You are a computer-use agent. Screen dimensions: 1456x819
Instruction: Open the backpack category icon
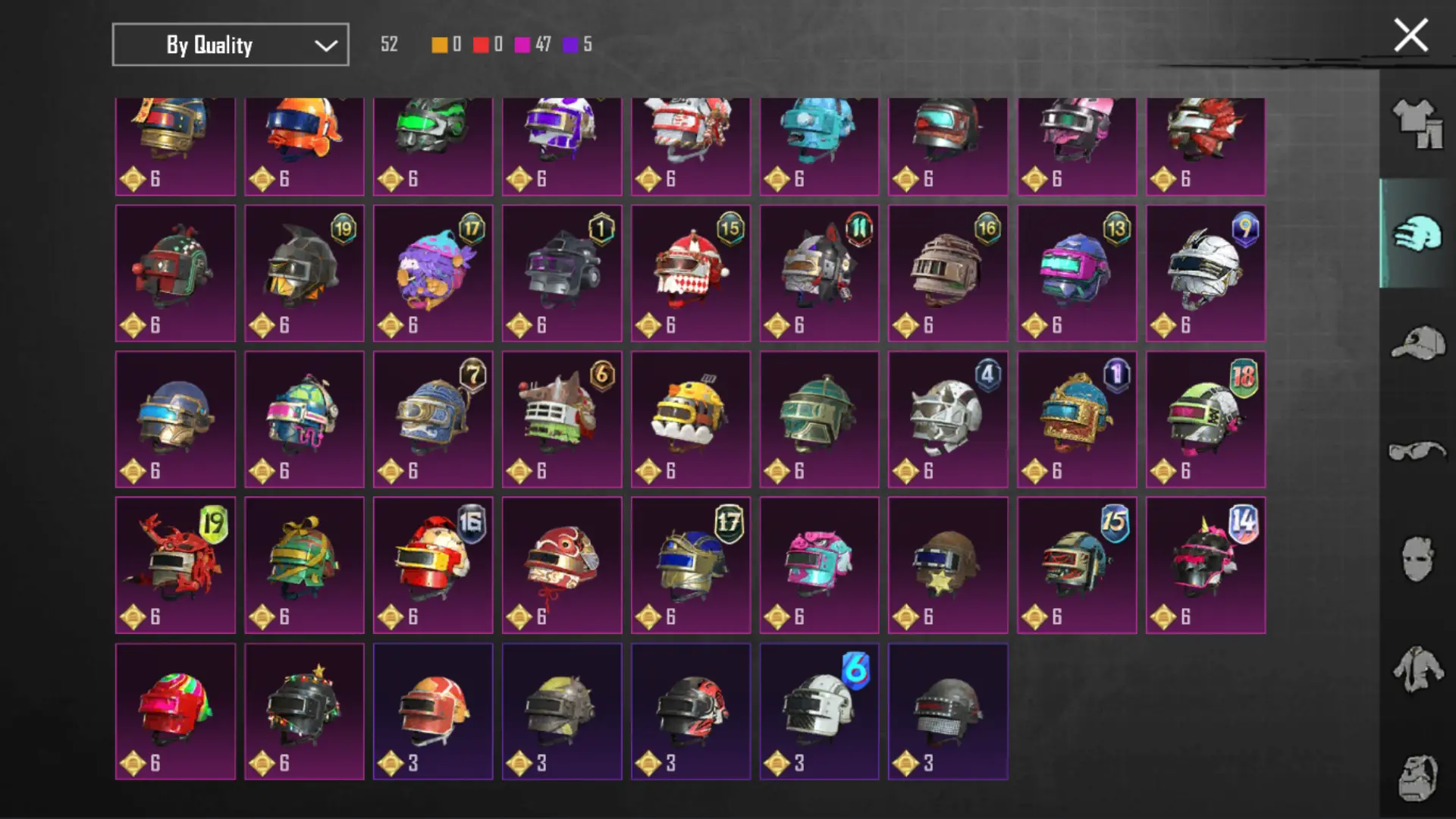(x=1417, y=777)
